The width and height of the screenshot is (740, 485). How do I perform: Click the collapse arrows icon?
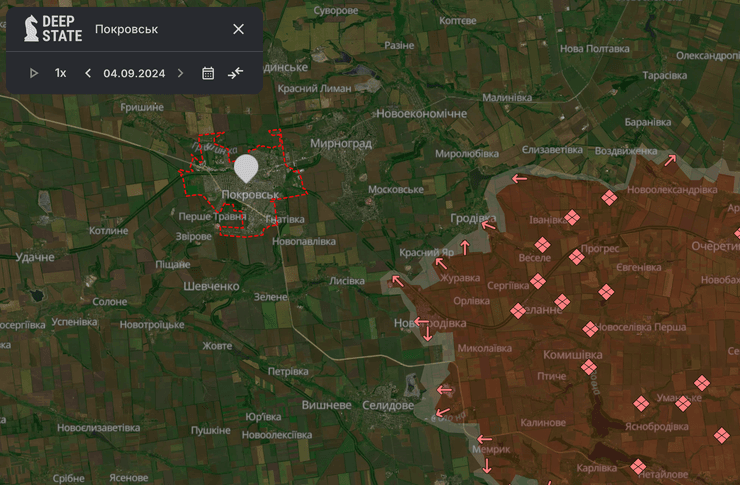click(x=236, y=73)
